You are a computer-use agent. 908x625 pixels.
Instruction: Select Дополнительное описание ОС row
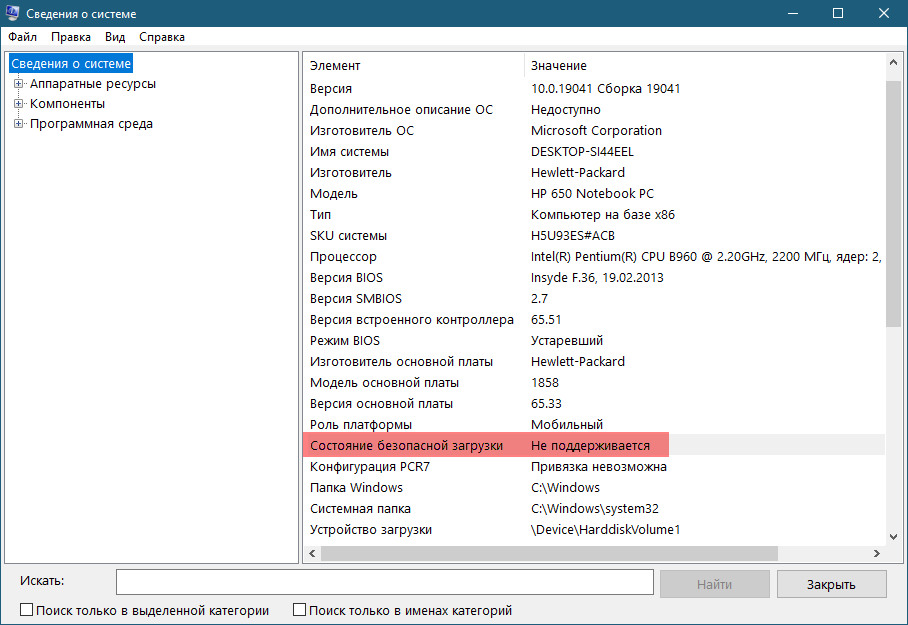pos(594,109)
